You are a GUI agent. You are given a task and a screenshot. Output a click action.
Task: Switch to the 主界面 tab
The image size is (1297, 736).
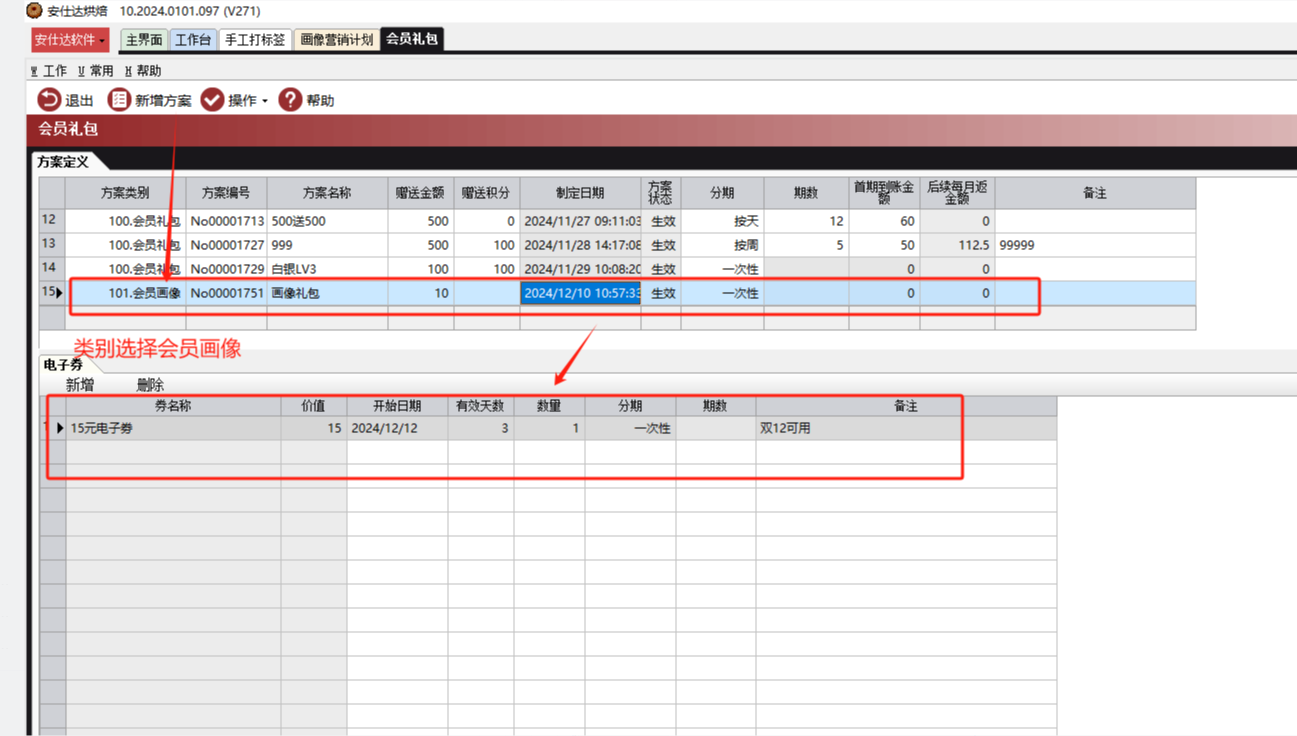click(x=144, y=40)
